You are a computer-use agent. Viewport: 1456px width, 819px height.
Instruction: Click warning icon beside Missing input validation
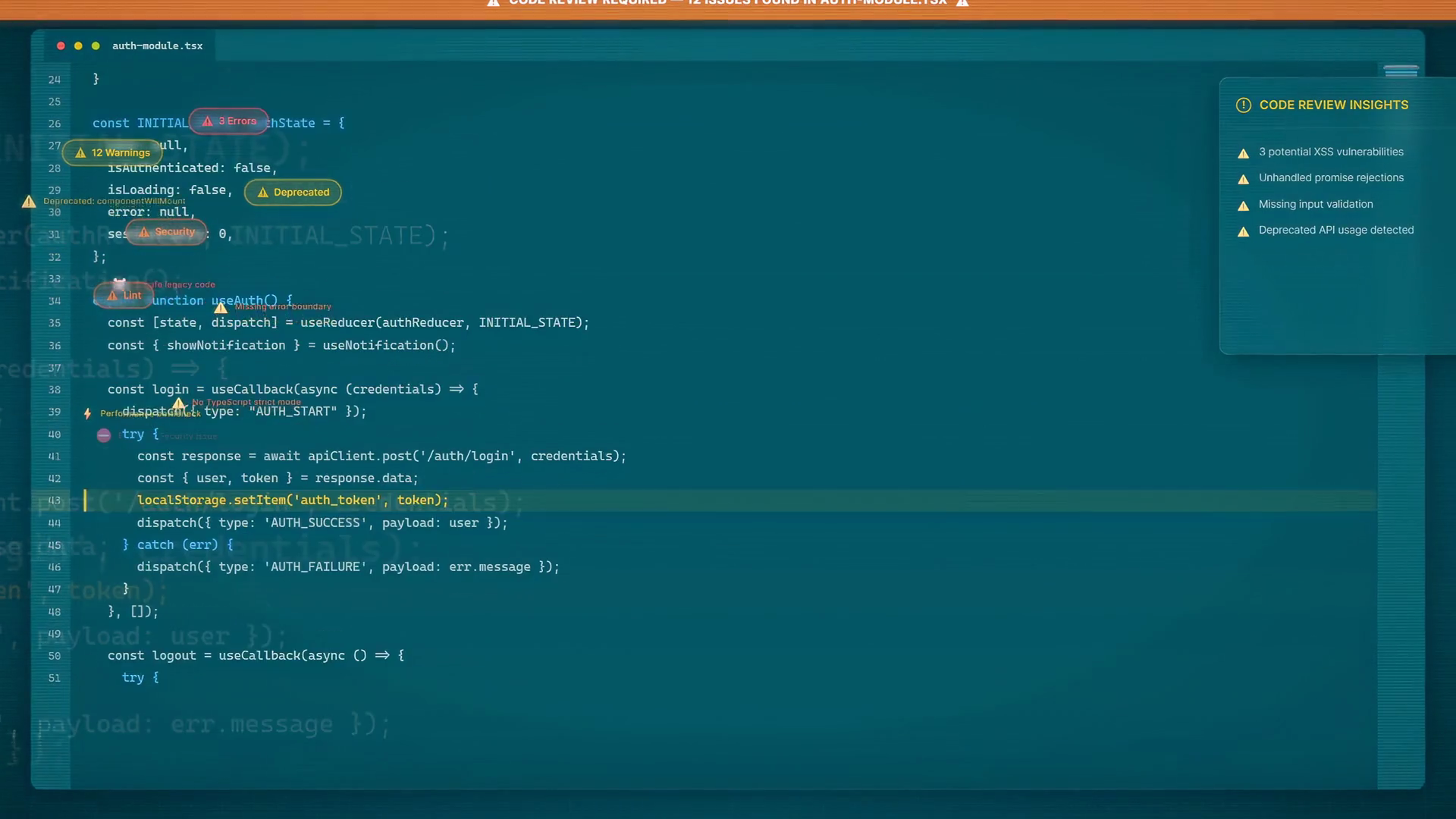click(x=1244, y=206)
